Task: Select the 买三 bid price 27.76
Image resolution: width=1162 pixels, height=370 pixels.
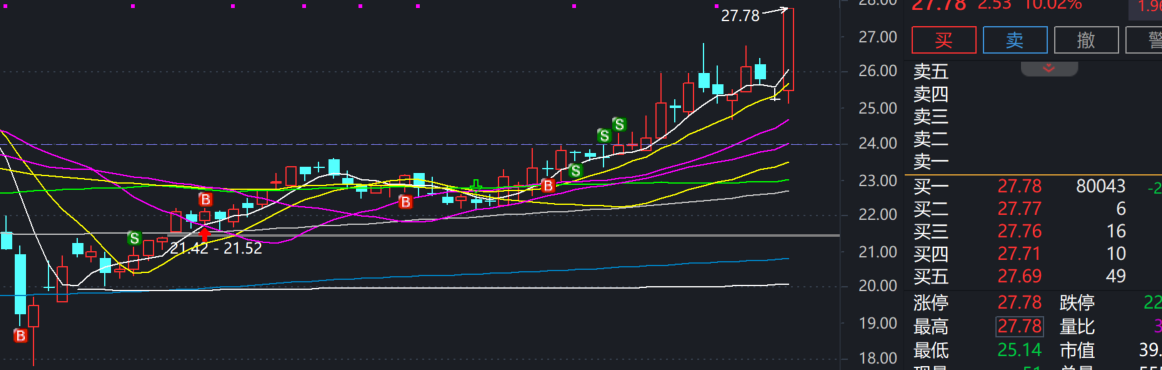Action: pos(1019,231)
